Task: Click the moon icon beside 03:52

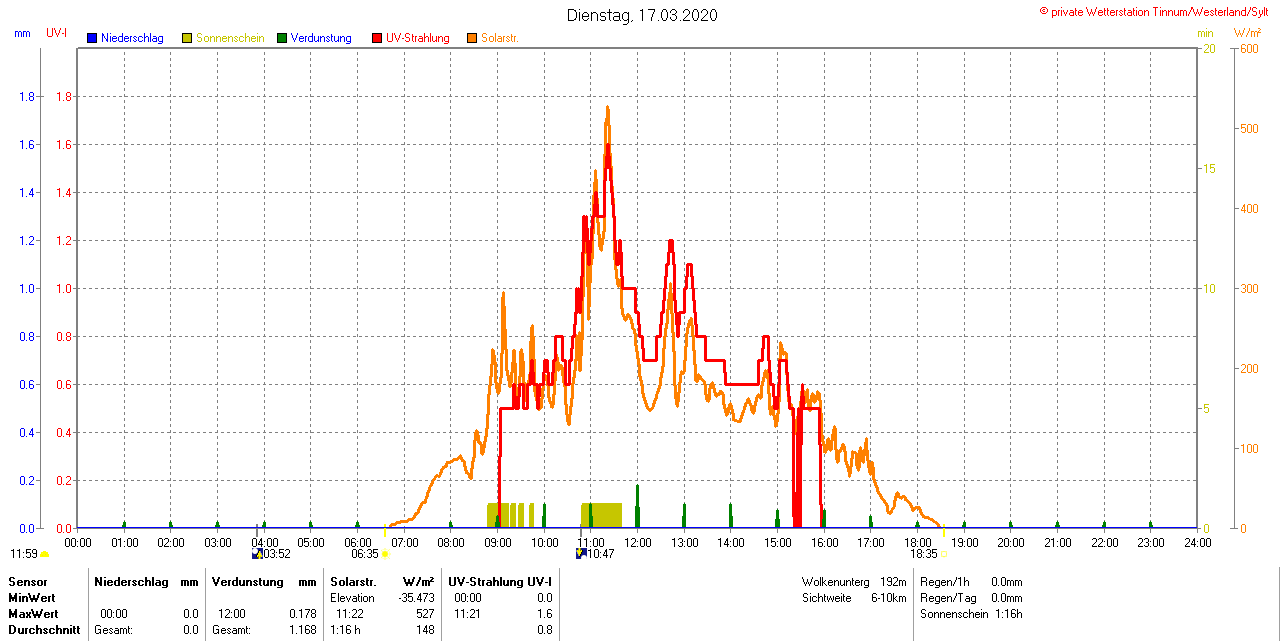Action: click(x=257, y=553)
